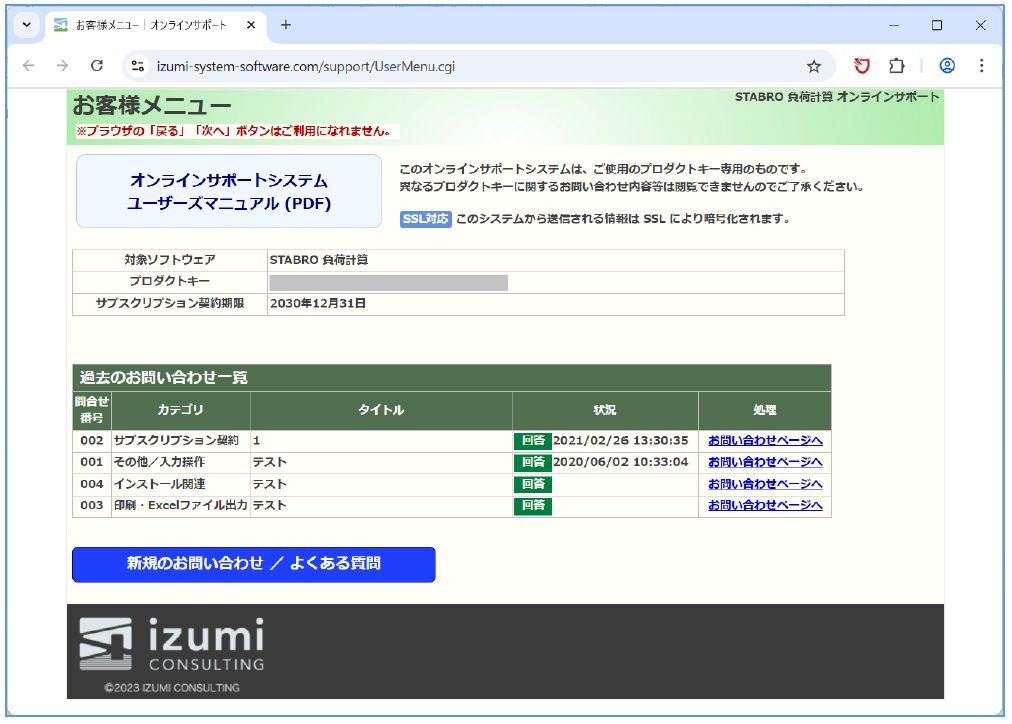Open the Extensions puzzle icon
Viewport: 1012px width, 724px height.
[x=897, y=66]
